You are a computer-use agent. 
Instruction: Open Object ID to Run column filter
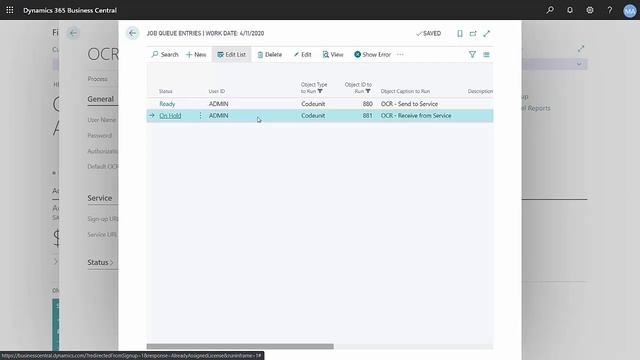point(368,91)
